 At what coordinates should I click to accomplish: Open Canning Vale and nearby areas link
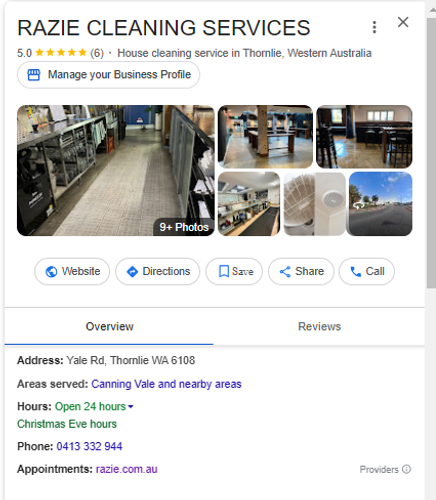(x=166, y=384)
